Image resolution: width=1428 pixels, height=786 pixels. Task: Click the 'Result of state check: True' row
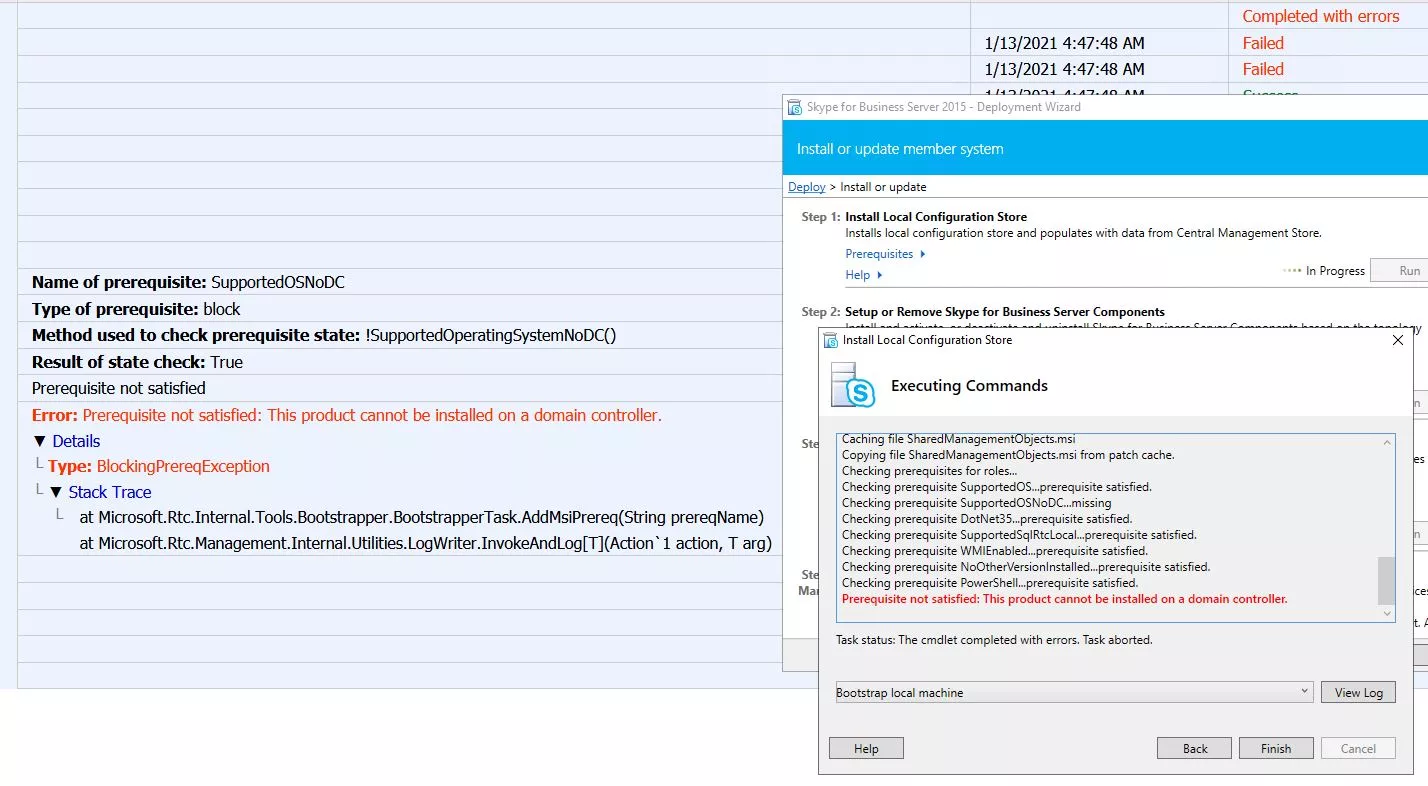[137, 362]
